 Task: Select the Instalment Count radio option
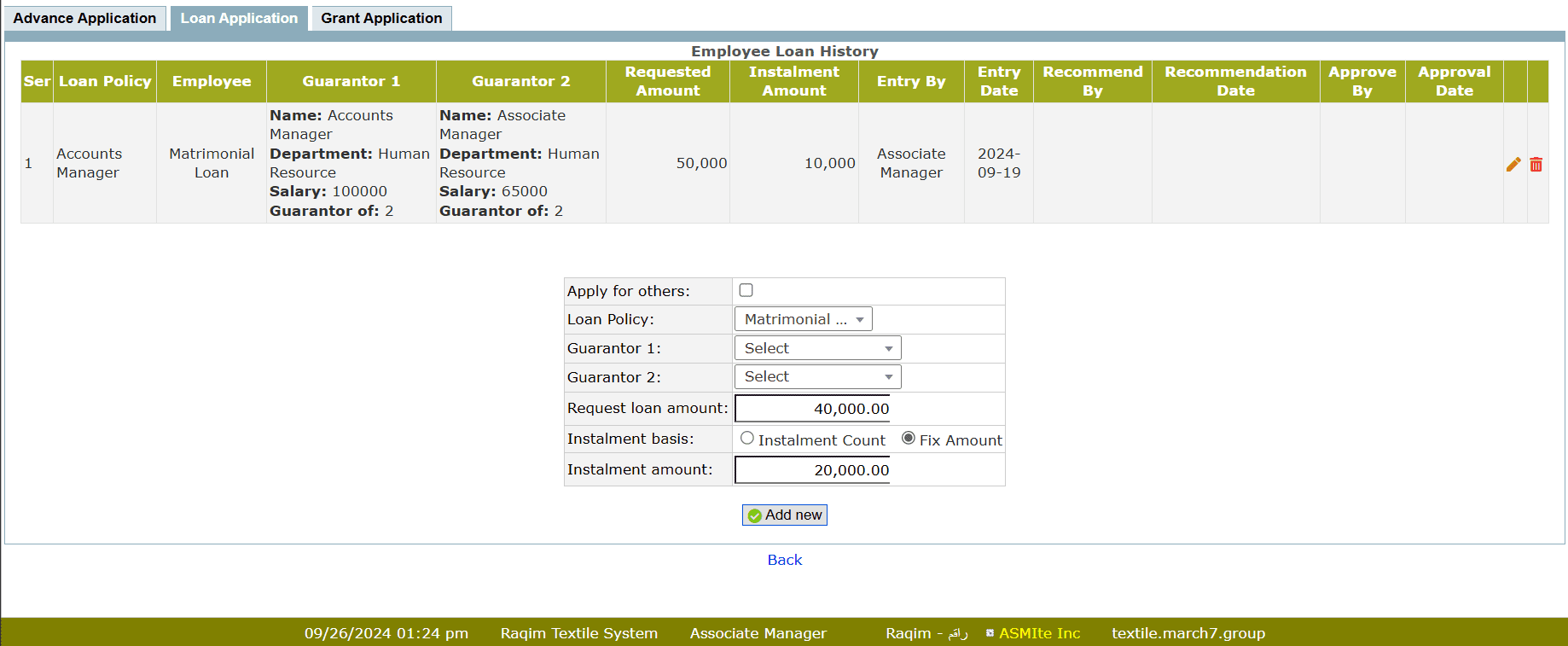tap(747, 439)
